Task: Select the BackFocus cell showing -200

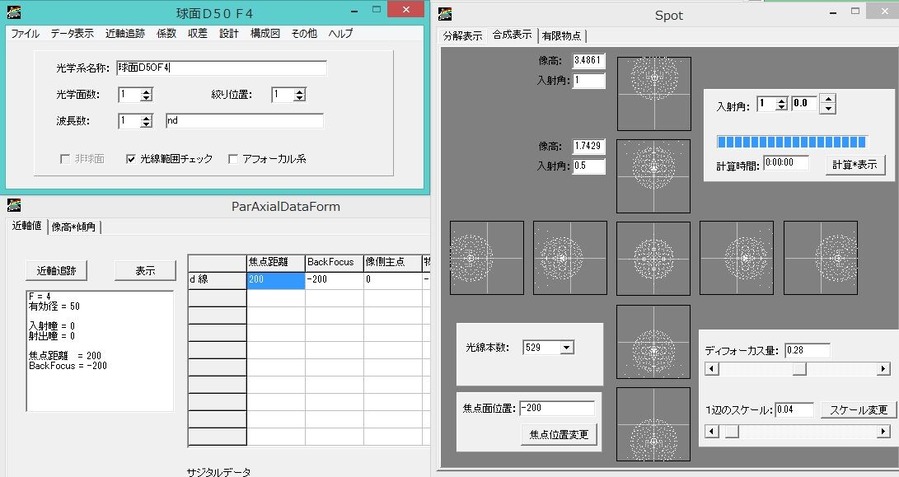Action: point(334,280)
